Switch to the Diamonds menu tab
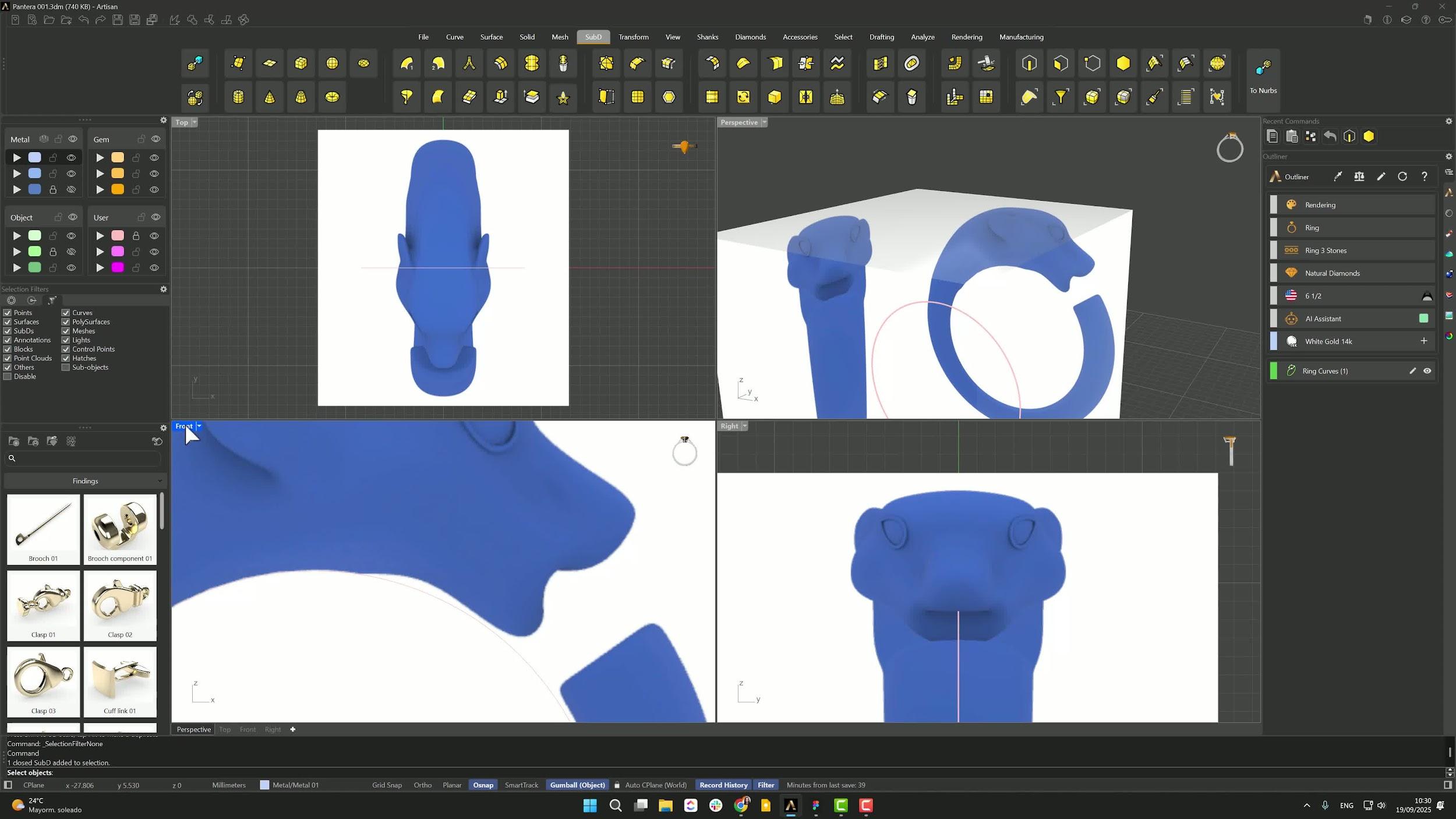 (x=750, y=37)
